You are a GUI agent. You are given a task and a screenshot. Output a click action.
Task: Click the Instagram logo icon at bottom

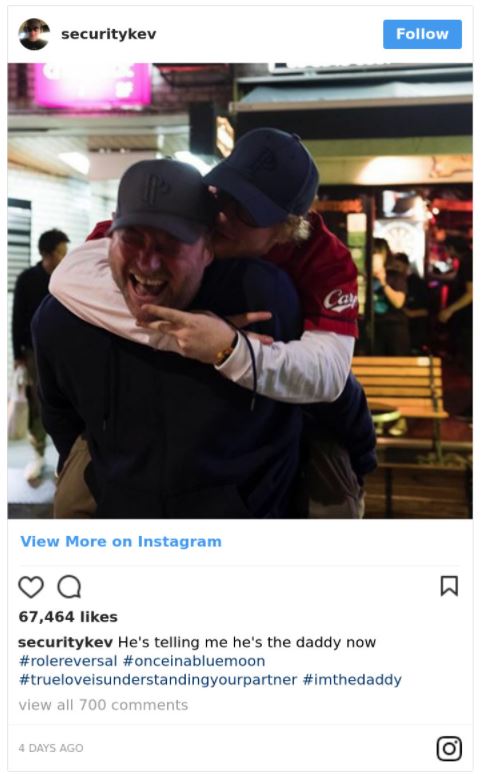pyautogui.click(x=449, y=748)
